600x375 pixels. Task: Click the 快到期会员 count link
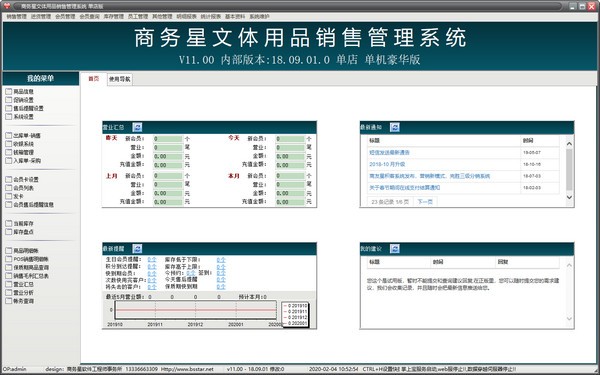(x=152, y=273)
